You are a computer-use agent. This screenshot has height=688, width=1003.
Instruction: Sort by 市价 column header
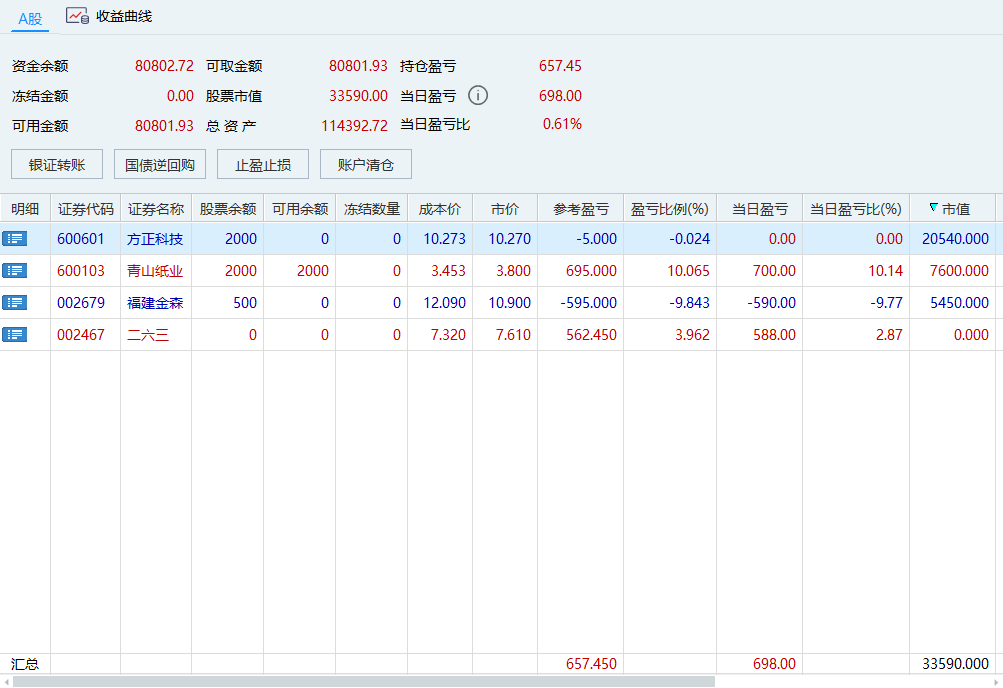coord(505,208)
